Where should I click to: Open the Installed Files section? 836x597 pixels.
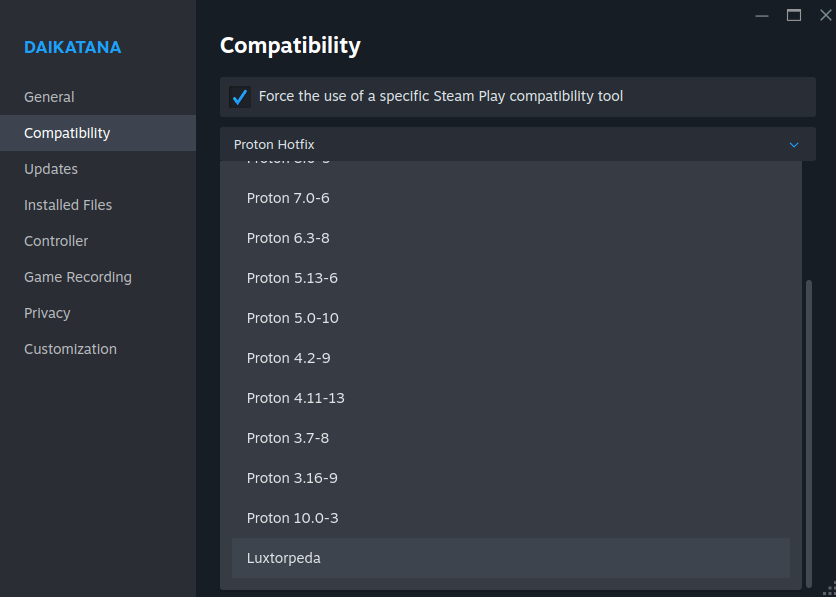click(x=68, y=205)
